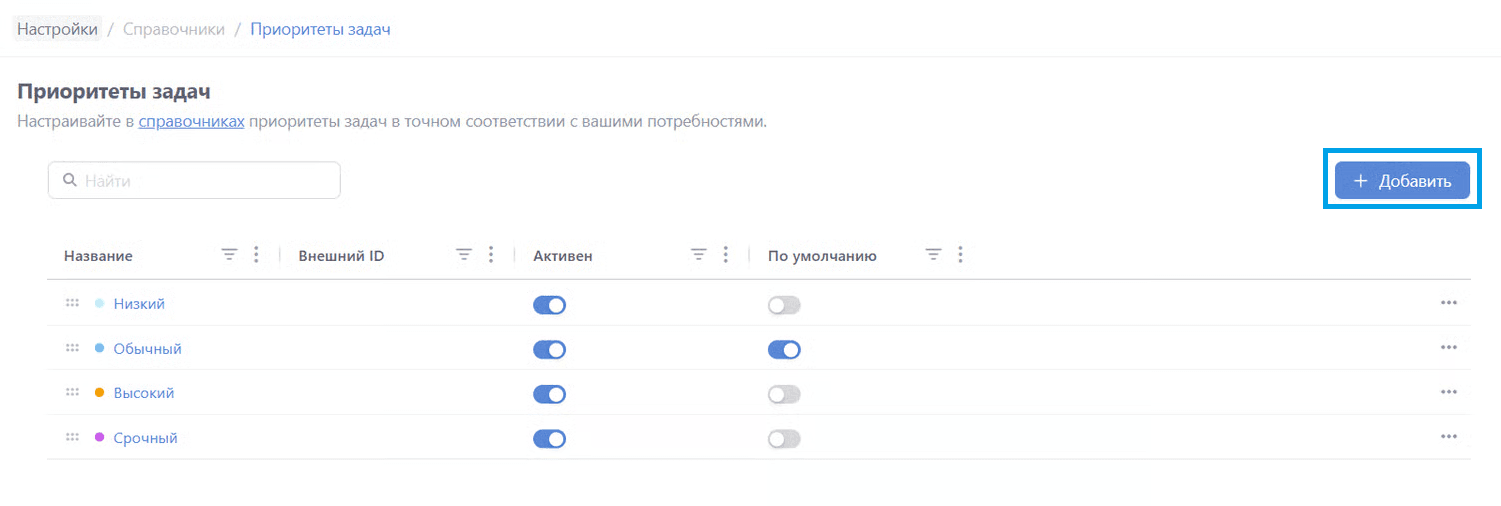Open the Внешний ID column filter icon
The width and height of the screenshot is (1501, 506).
coord(464,255)
